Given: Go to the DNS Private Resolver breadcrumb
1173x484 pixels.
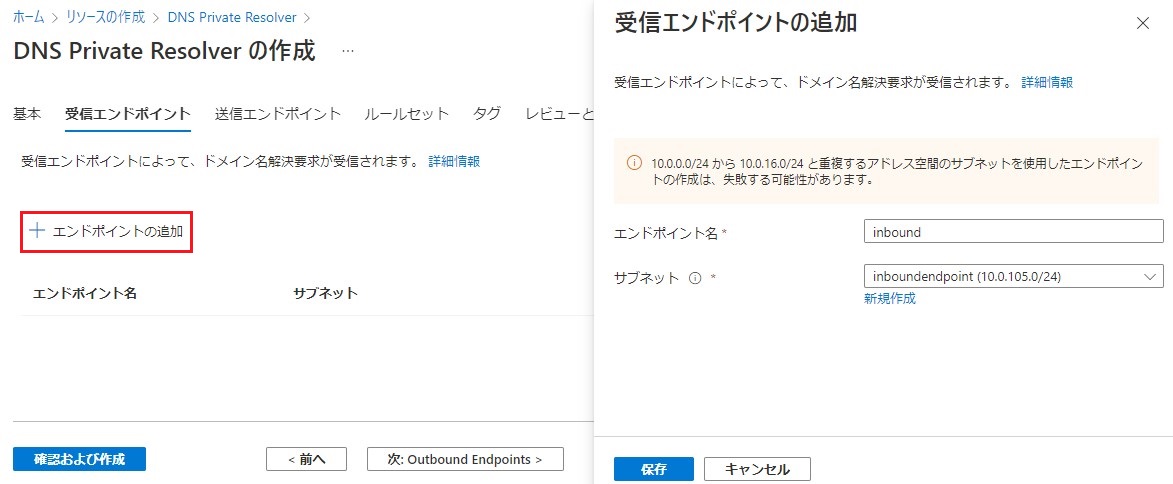Looking at the screenshot, I should [232, 16].
